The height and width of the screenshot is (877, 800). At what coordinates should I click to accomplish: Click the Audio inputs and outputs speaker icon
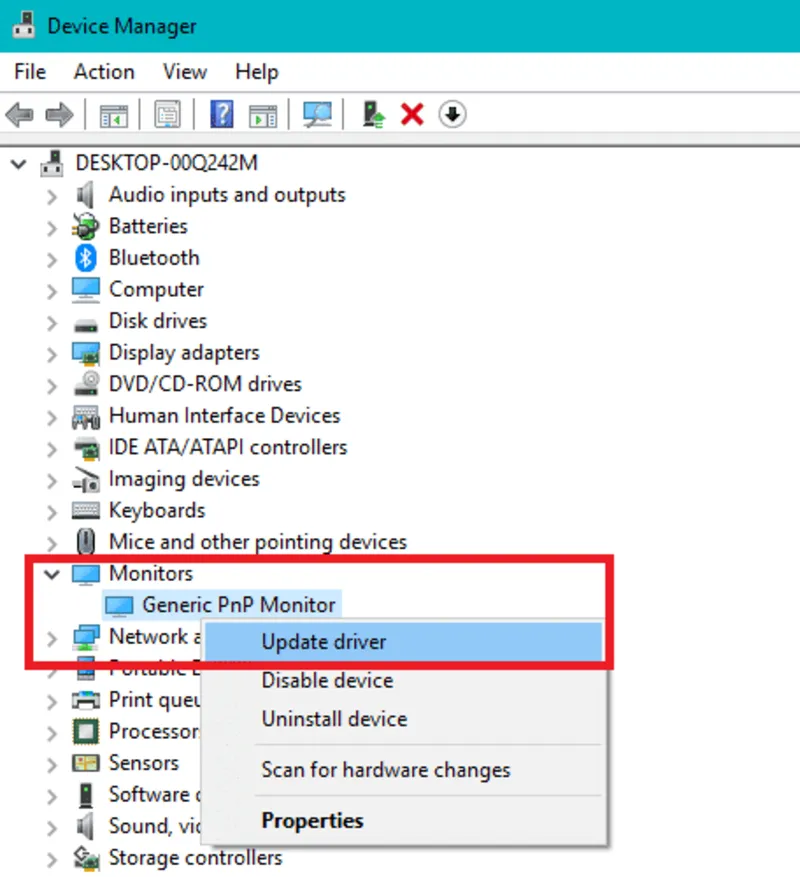(x=85, y=195)
